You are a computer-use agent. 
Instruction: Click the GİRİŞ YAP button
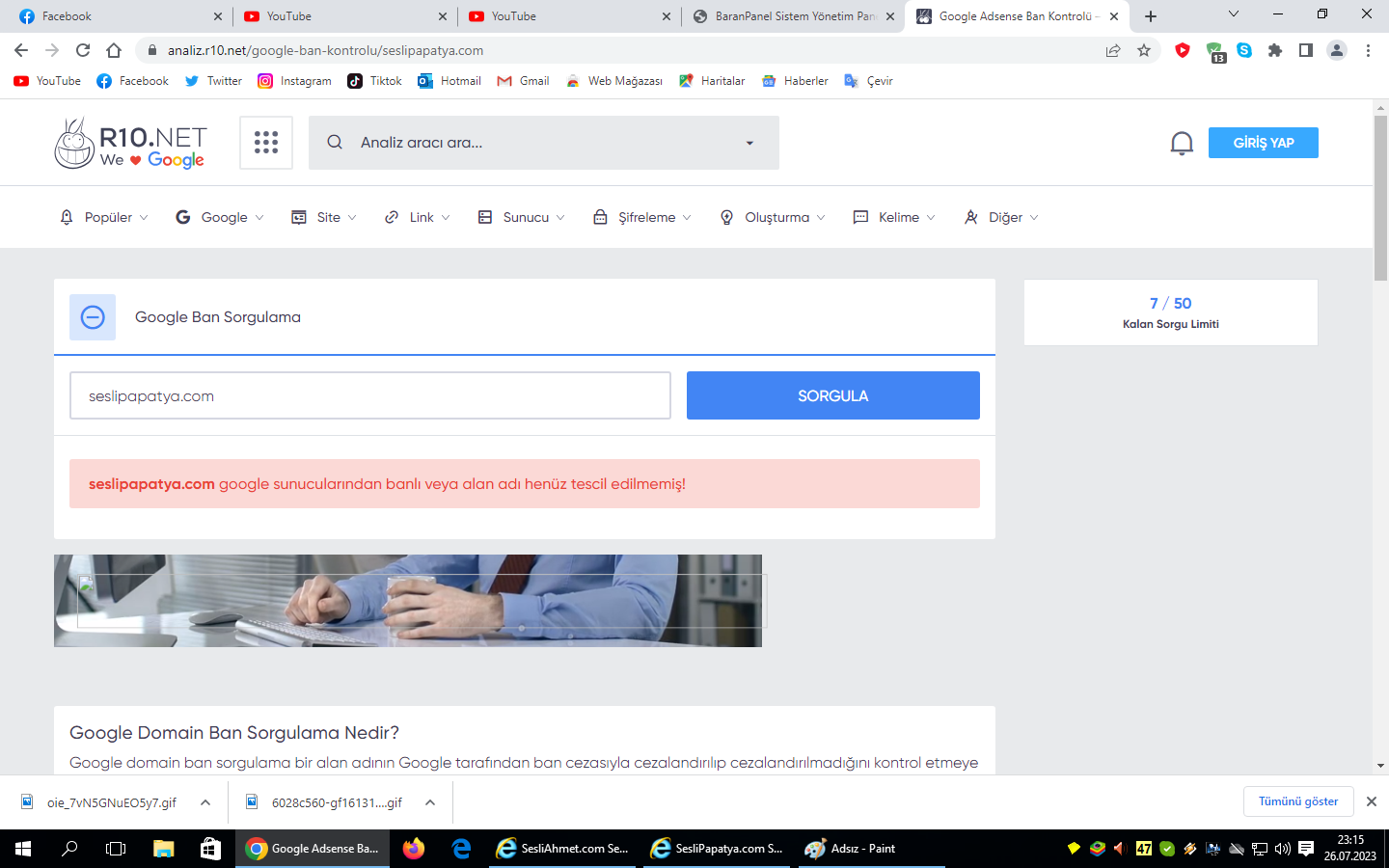1264,143
